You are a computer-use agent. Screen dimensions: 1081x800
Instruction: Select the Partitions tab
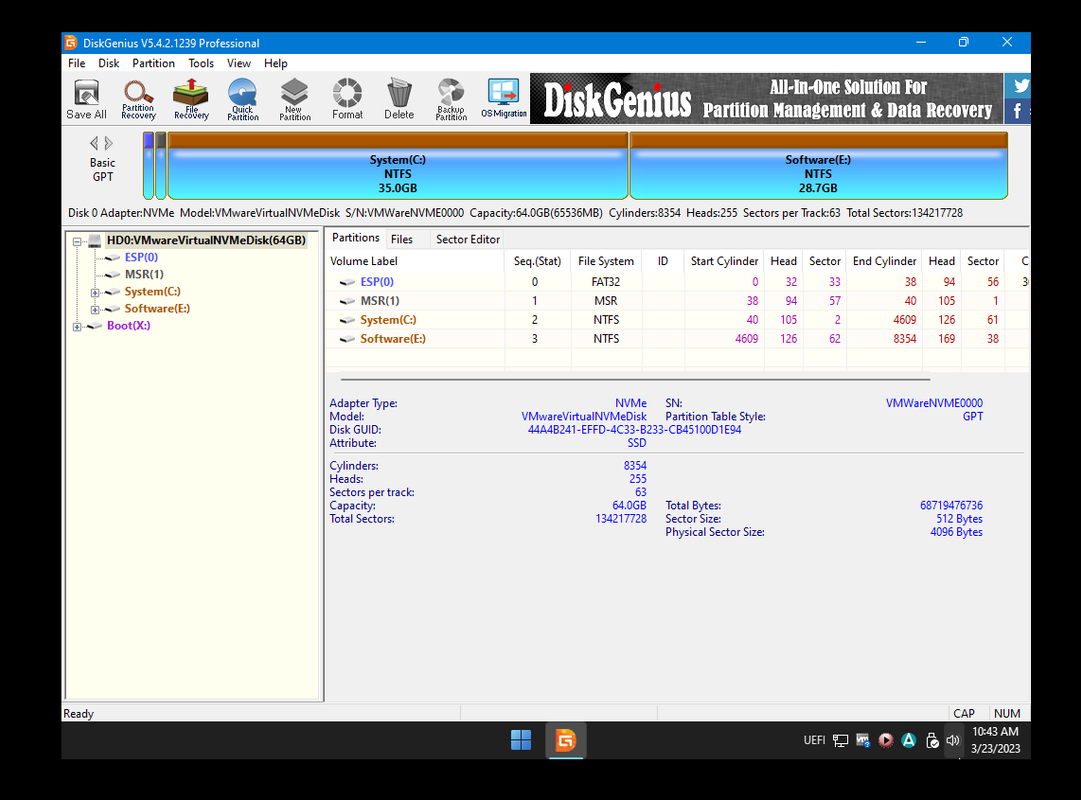356,238
